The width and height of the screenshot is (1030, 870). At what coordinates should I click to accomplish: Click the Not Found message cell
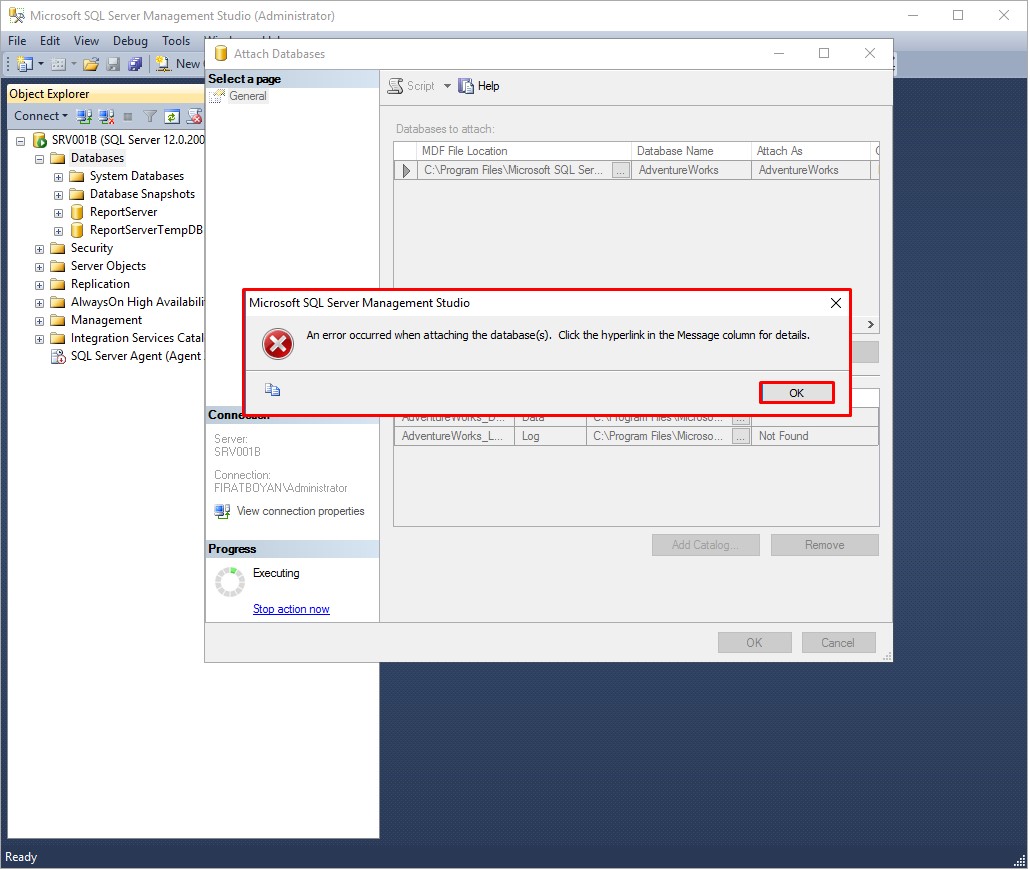click(x=815, y=436)
